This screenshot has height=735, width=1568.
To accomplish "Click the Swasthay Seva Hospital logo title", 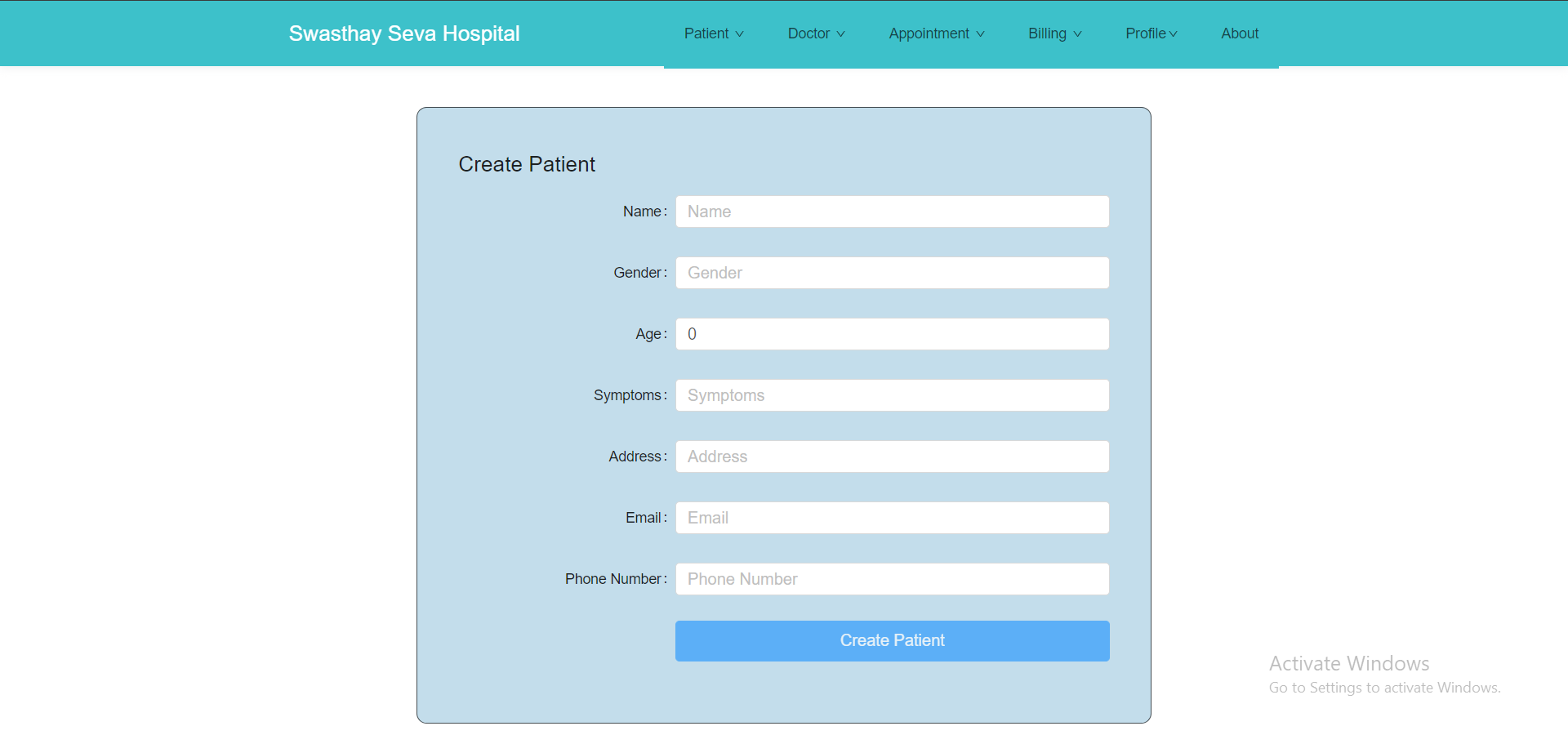I will point(404,33).
